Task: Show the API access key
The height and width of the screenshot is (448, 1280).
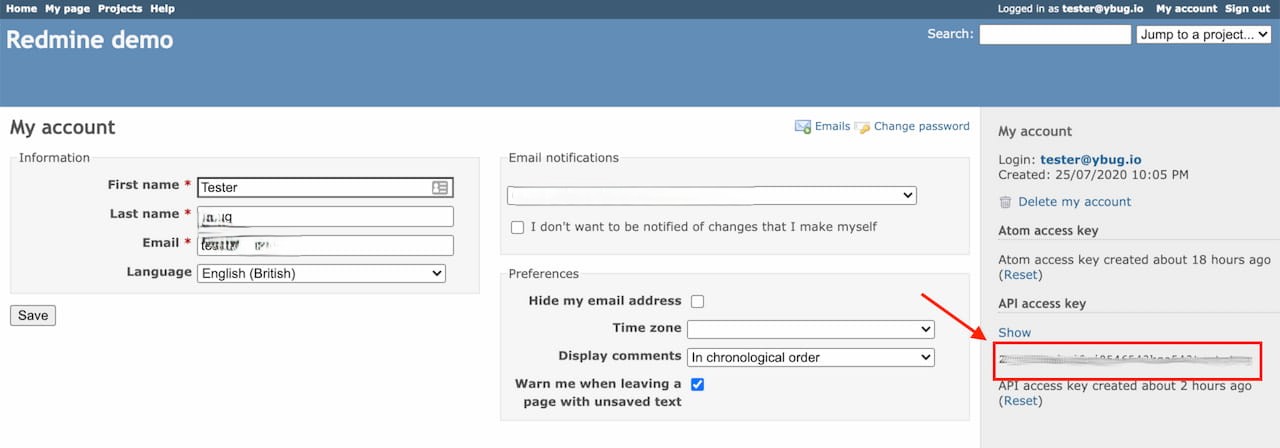Action: [1014, 333]
